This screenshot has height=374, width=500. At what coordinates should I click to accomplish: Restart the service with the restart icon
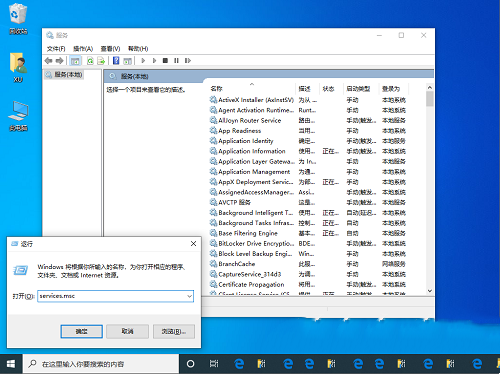(188, 61)
